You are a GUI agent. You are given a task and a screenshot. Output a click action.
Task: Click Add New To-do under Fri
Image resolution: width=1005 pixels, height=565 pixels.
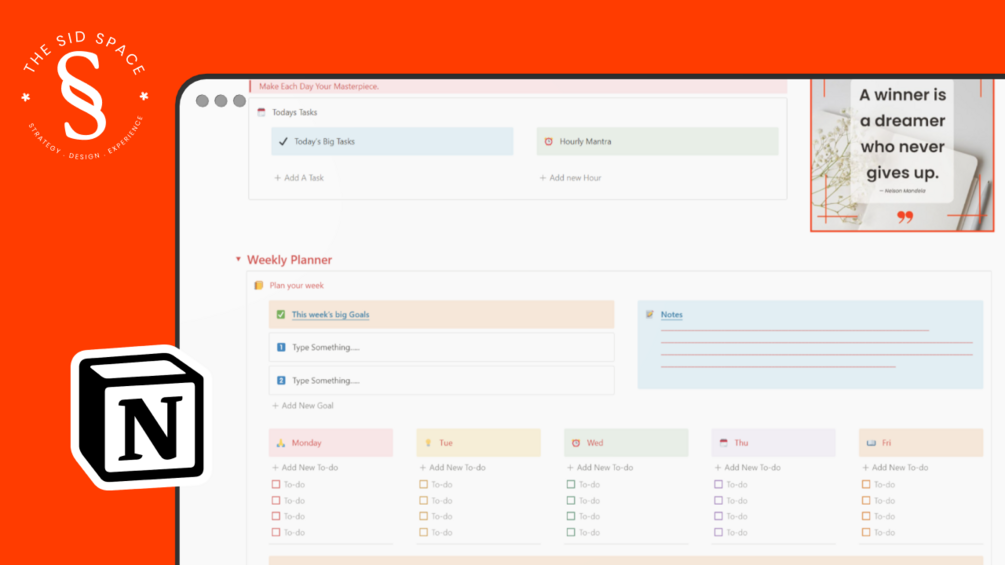coord(895,468)
